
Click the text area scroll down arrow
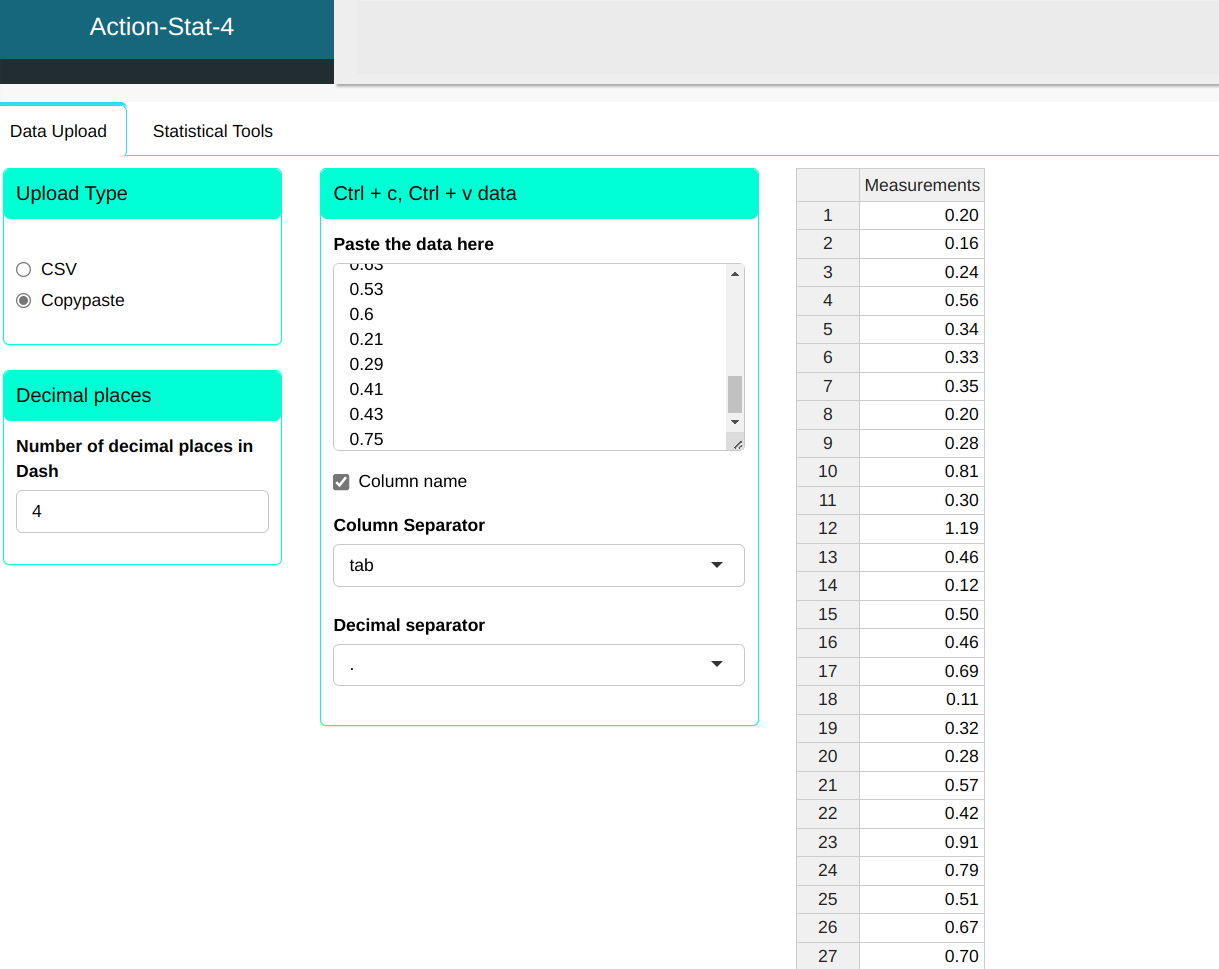[735, 423]
